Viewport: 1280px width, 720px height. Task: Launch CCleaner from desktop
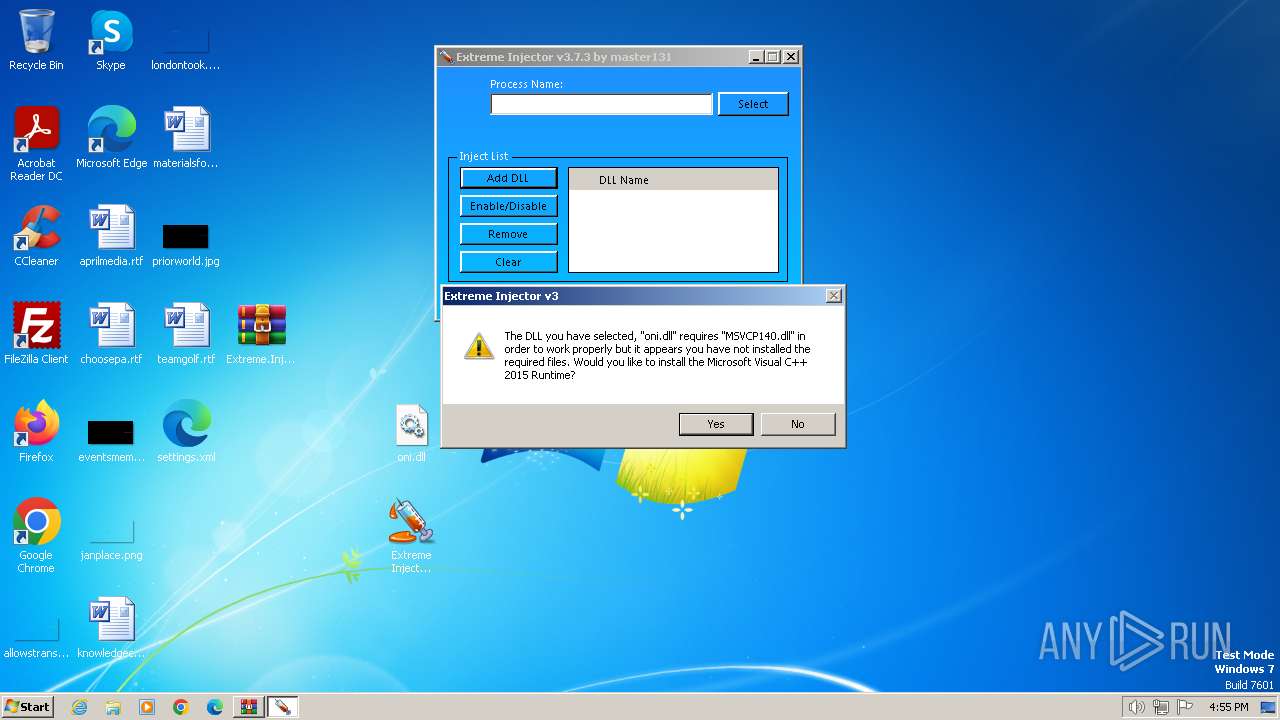click(x=36, y=236)
